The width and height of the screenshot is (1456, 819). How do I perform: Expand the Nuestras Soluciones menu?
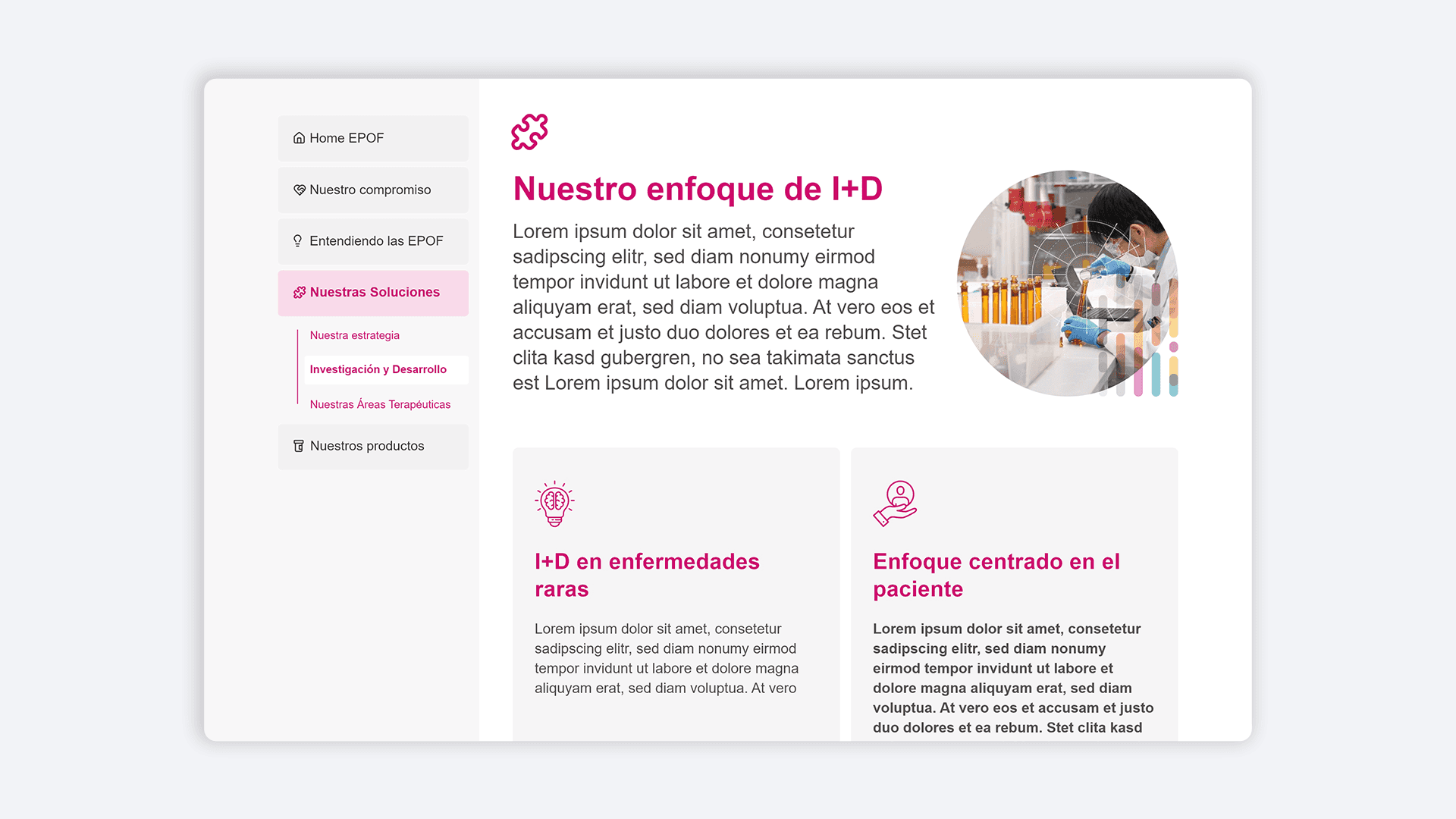pos(374,292)
